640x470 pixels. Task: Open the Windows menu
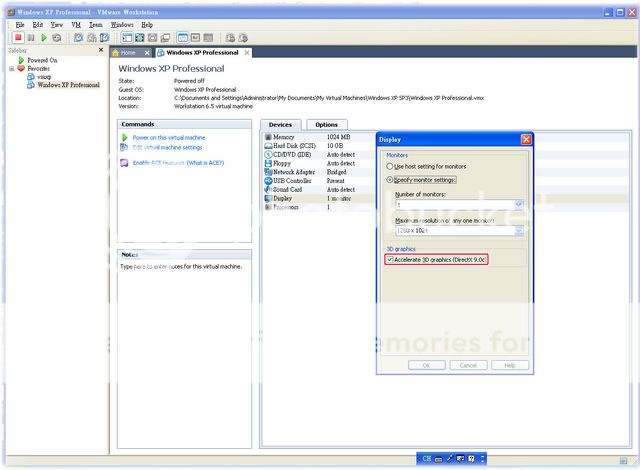coord(122,25)
